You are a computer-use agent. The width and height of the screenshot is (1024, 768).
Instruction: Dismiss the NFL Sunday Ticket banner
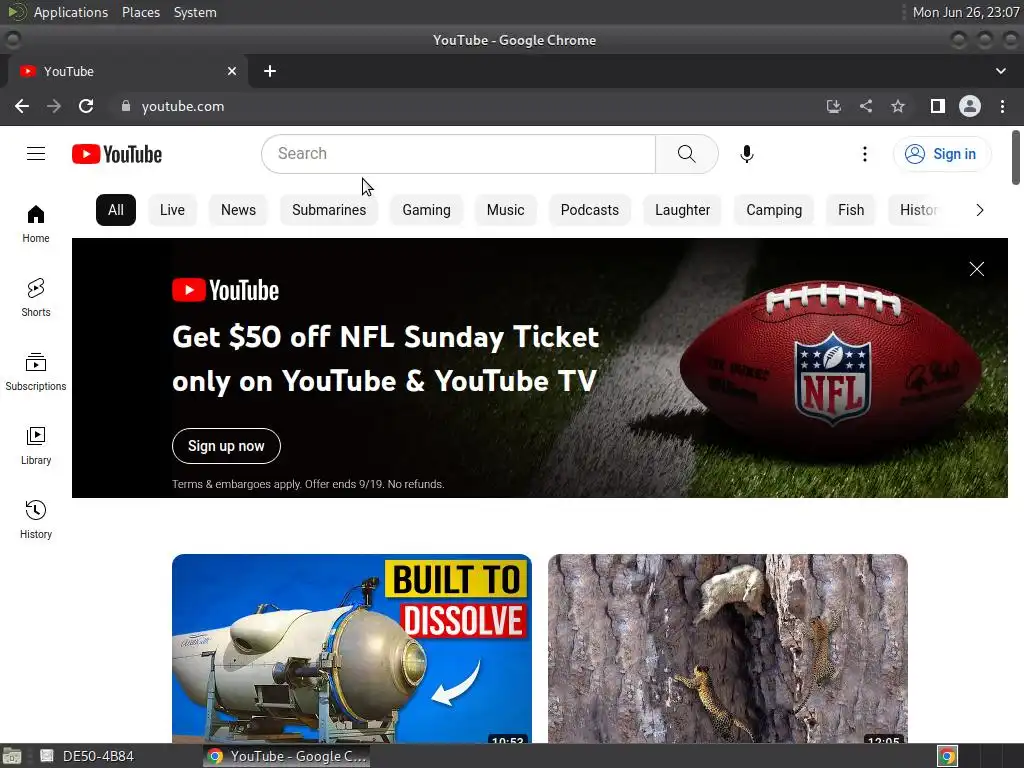pyautogui.click(x=976, y=269)
